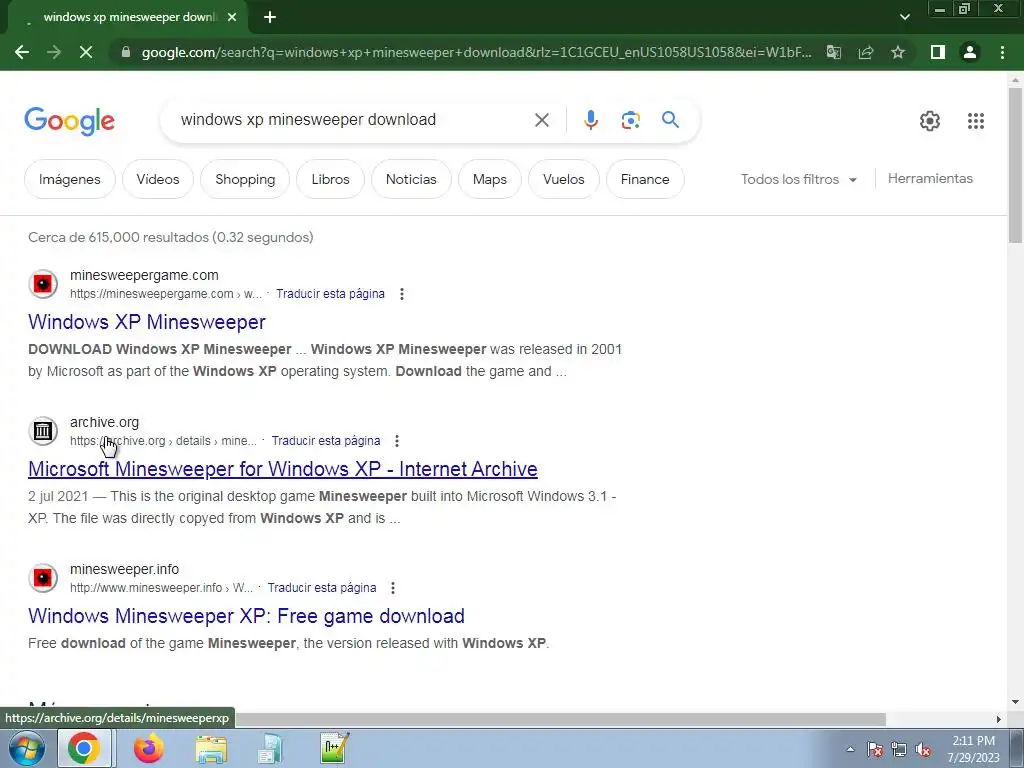This screenshot has width=1024, height=768.
Task: Toggle the Chrome side panel icon
Action: [x=938, y=52]
